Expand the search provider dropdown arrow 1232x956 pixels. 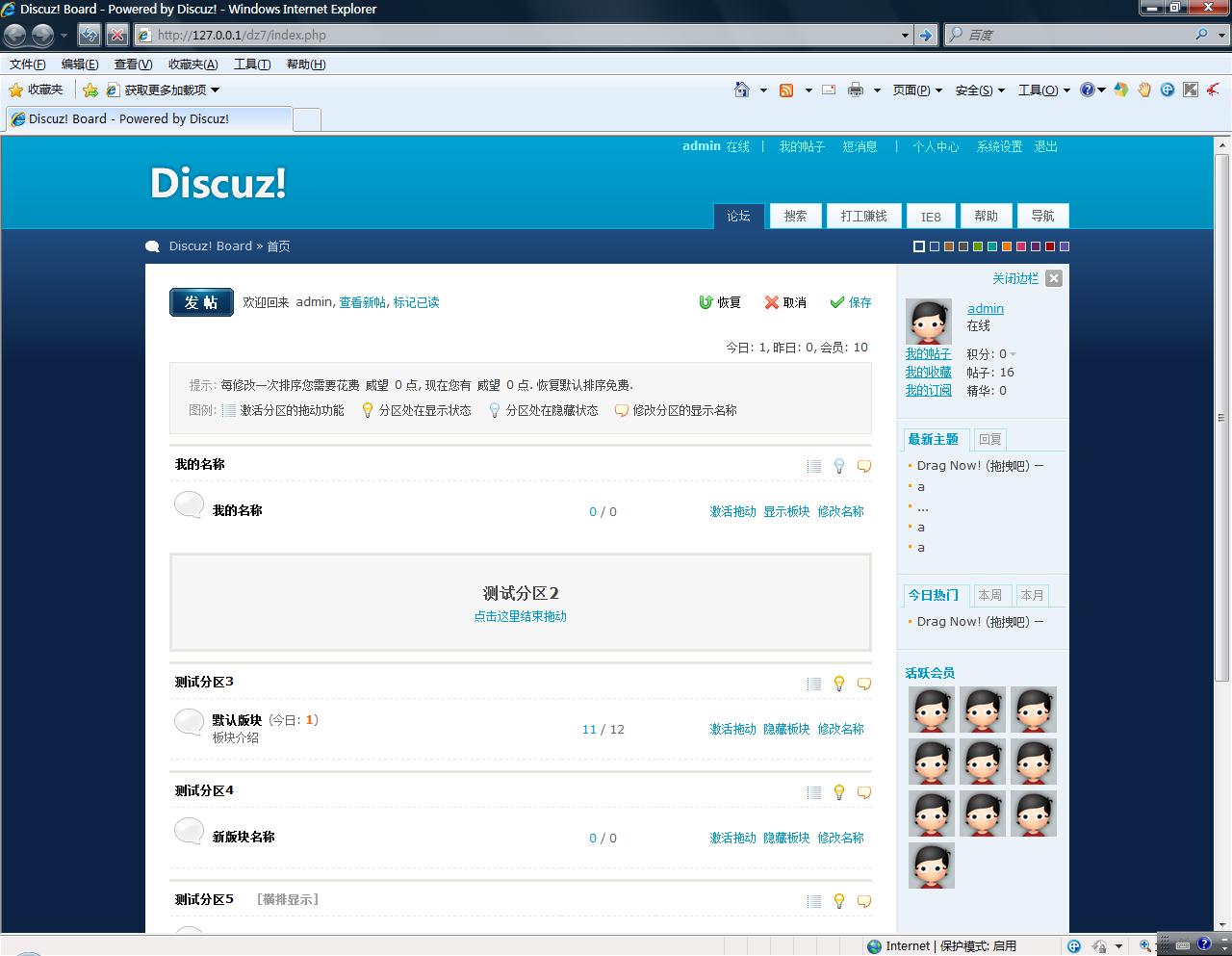[1219, 35]
